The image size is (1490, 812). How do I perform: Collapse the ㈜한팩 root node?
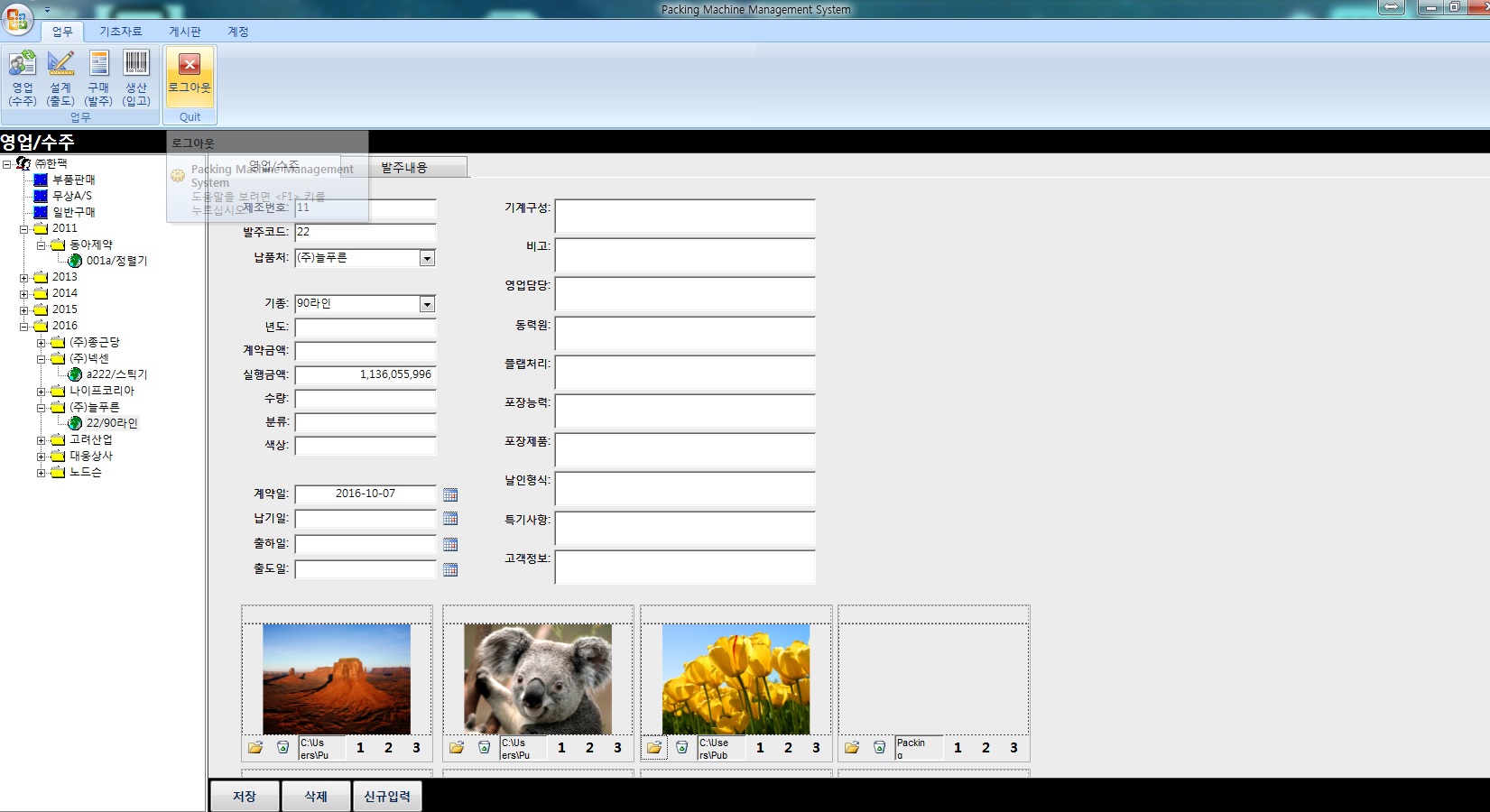7,164
